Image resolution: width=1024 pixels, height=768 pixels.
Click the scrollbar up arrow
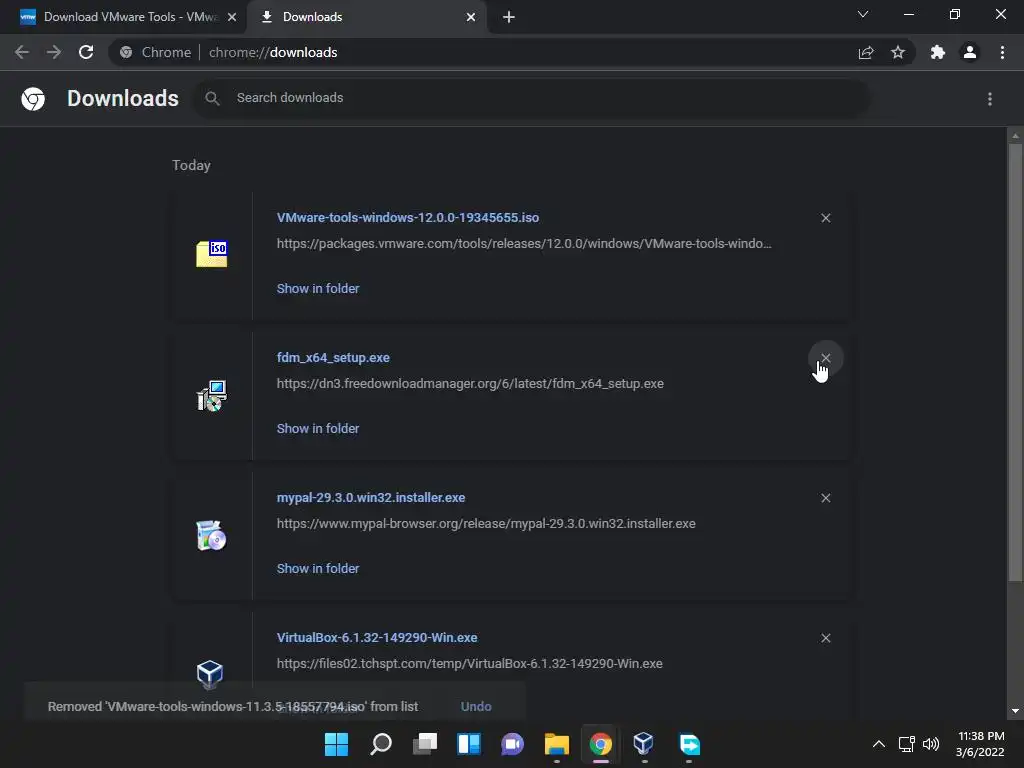pyautogui.click(x=1015, y=136)
